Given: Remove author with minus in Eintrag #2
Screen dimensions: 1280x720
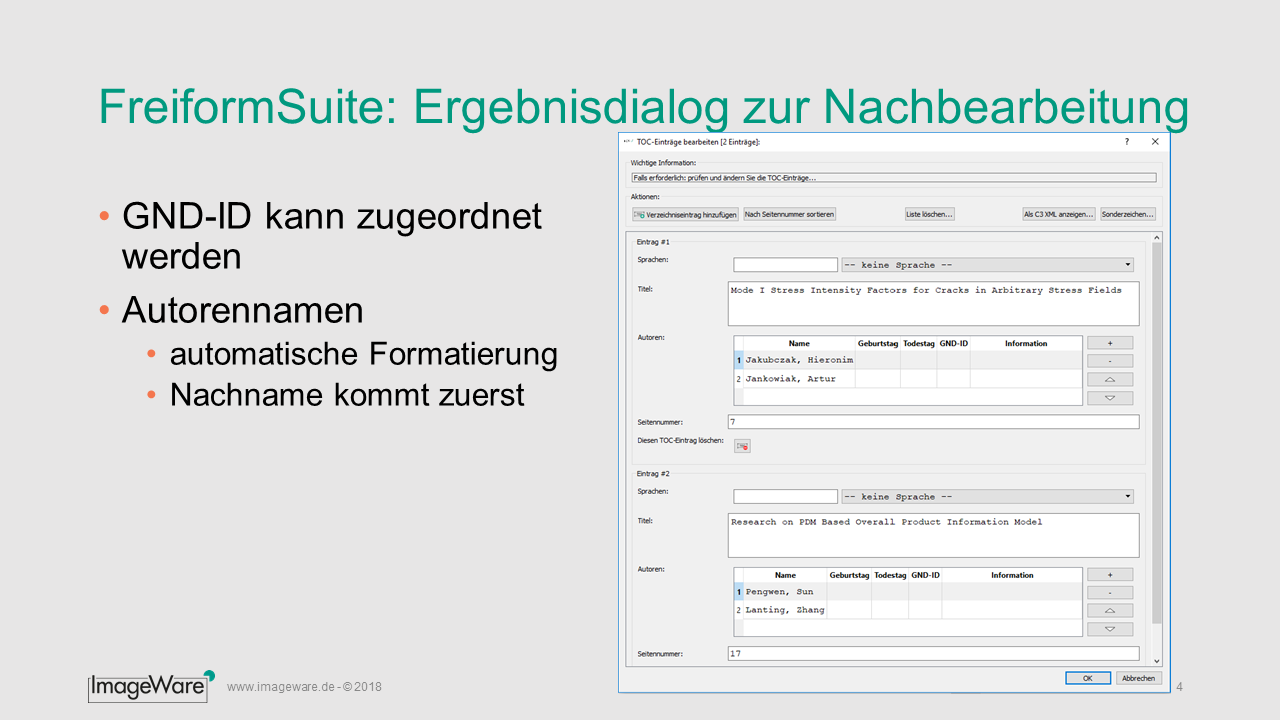Looking at the screenshot, I should click(1110, 593).
